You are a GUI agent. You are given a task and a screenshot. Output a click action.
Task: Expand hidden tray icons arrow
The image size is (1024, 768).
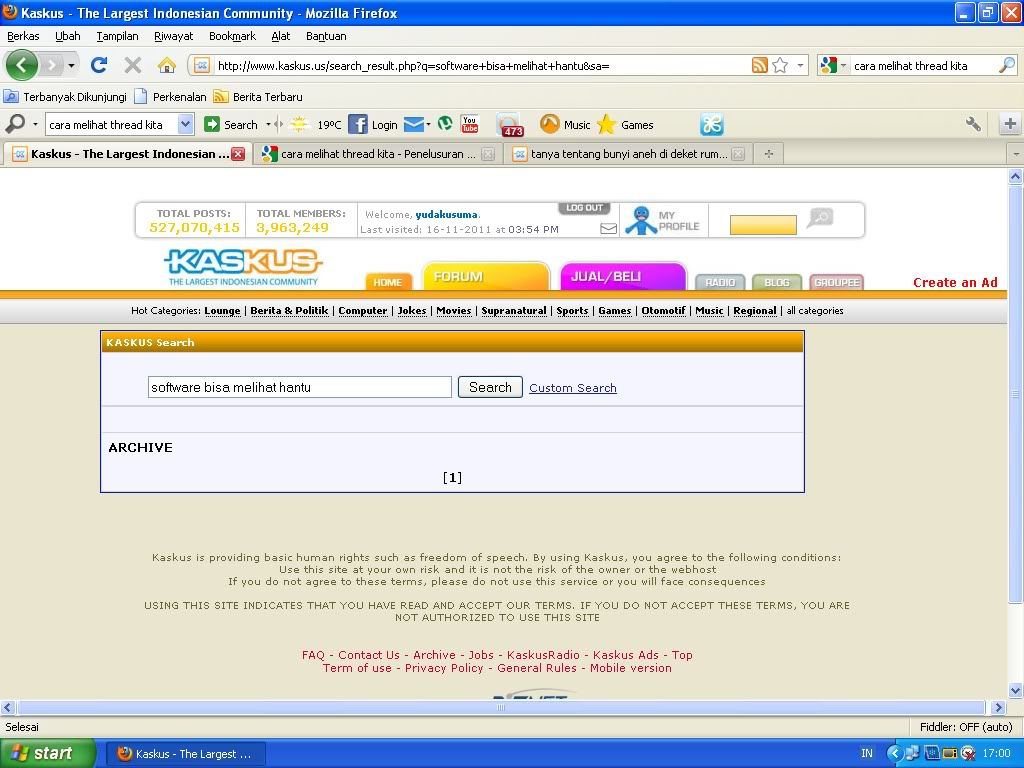tap(895, 754)
